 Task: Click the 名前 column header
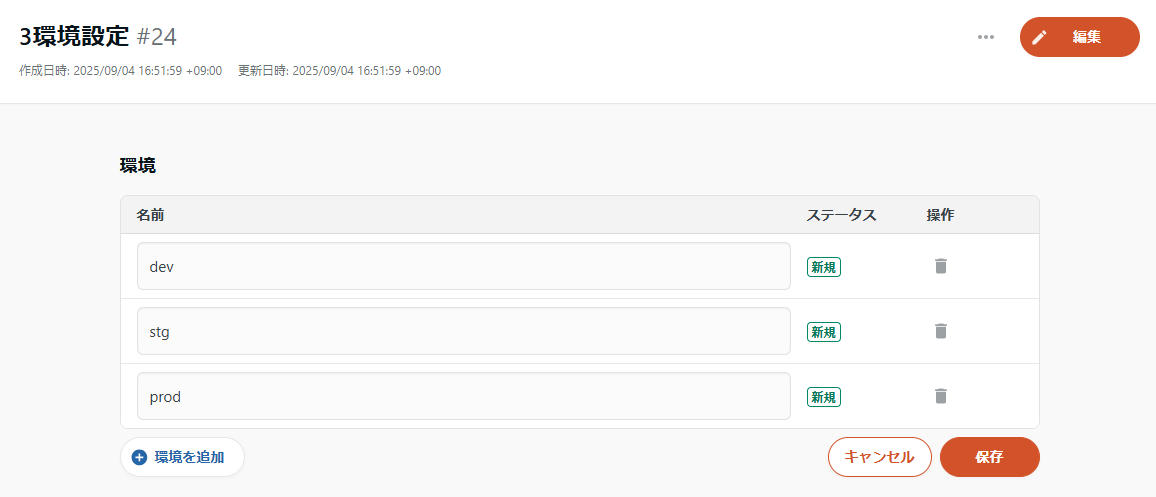click(x=151, y=215)
